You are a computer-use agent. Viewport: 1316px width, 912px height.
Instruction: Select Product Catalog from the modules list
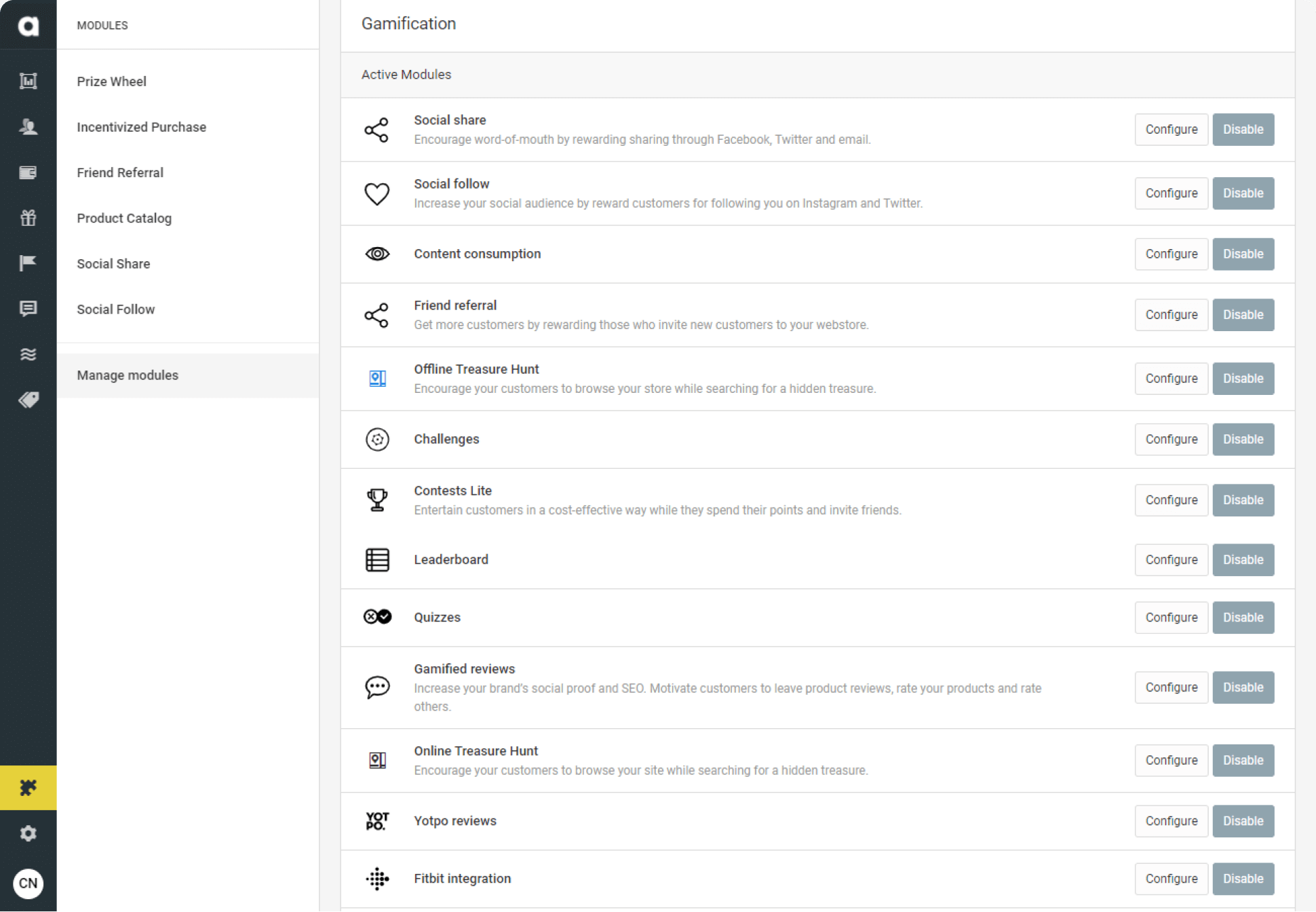point(124,218)
